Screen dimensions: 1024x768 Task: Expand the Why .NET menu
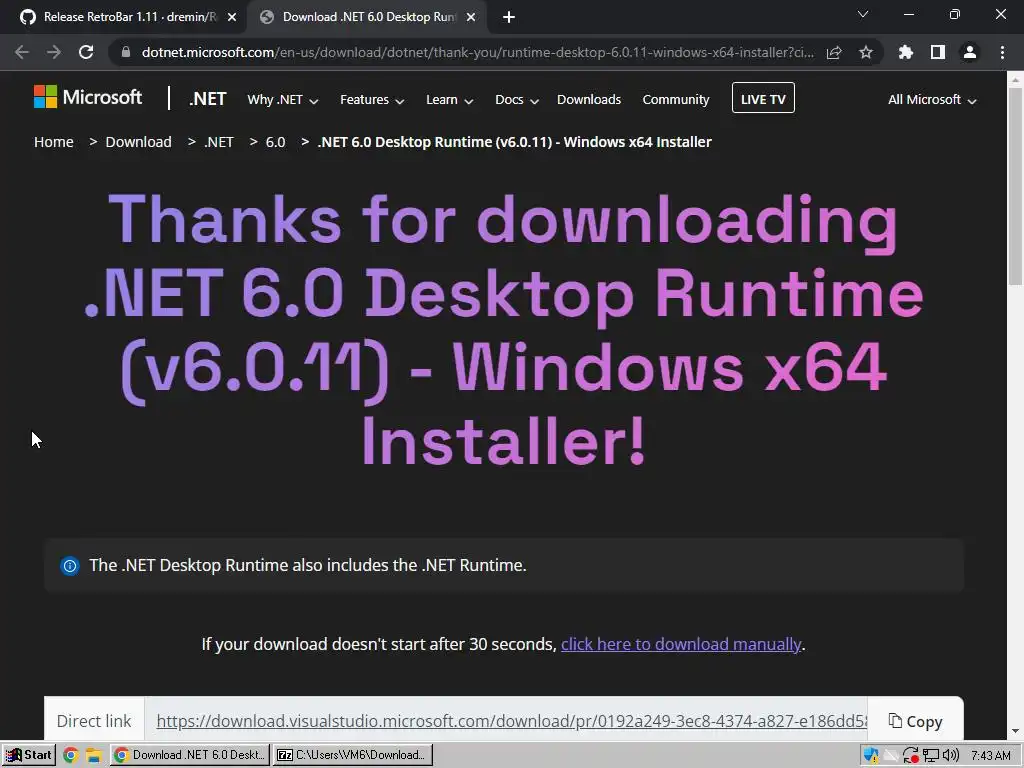coord(283,100)
